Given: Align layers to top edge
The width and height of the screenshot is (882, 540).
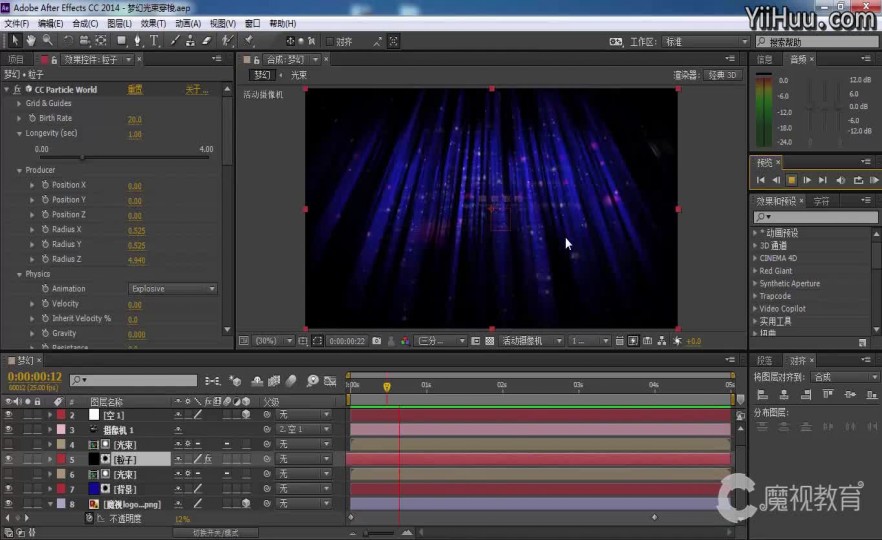Looking at the screenshot, I should 827,394.
